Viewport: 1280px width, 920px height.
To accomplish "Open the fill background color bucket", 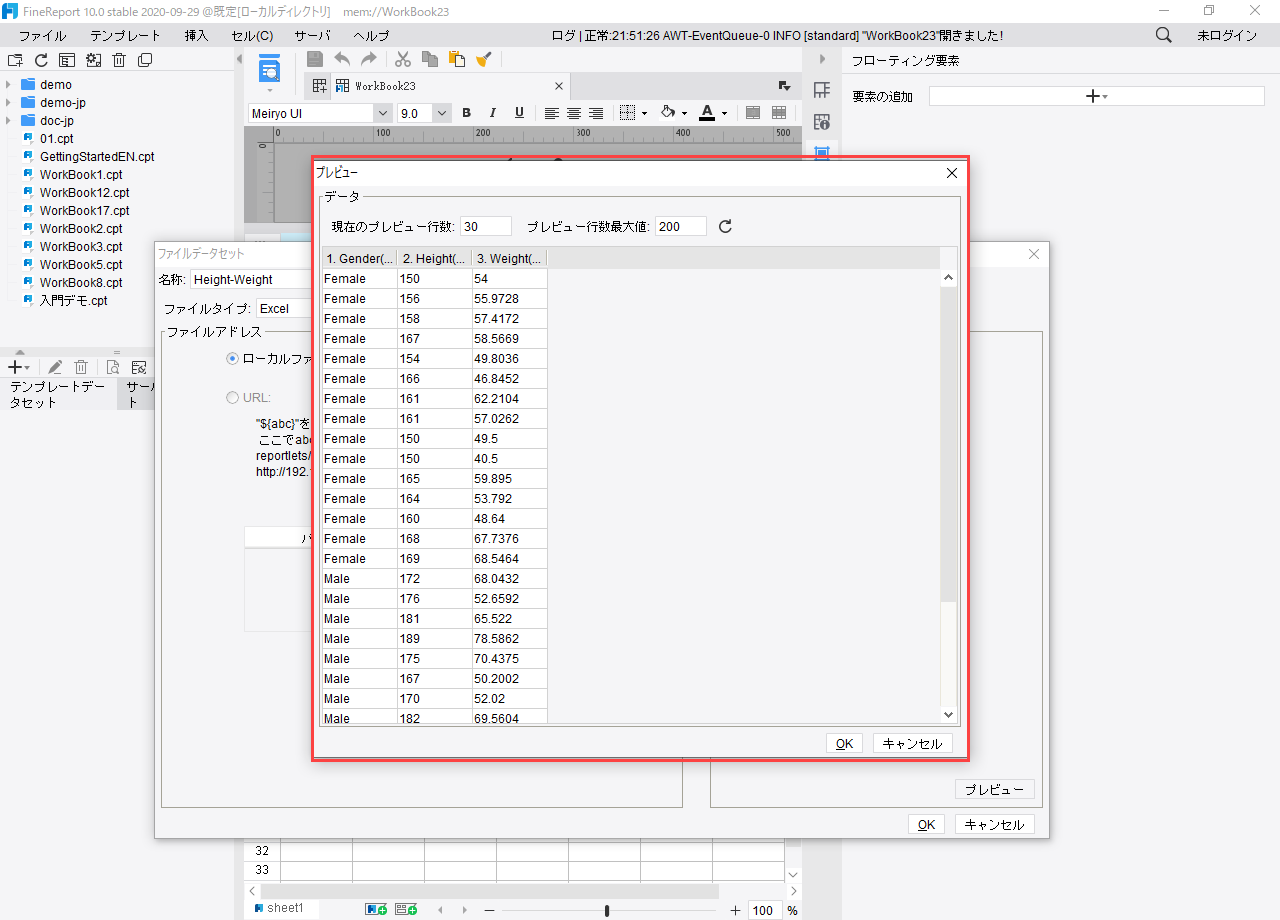I will tap(668, 113).
